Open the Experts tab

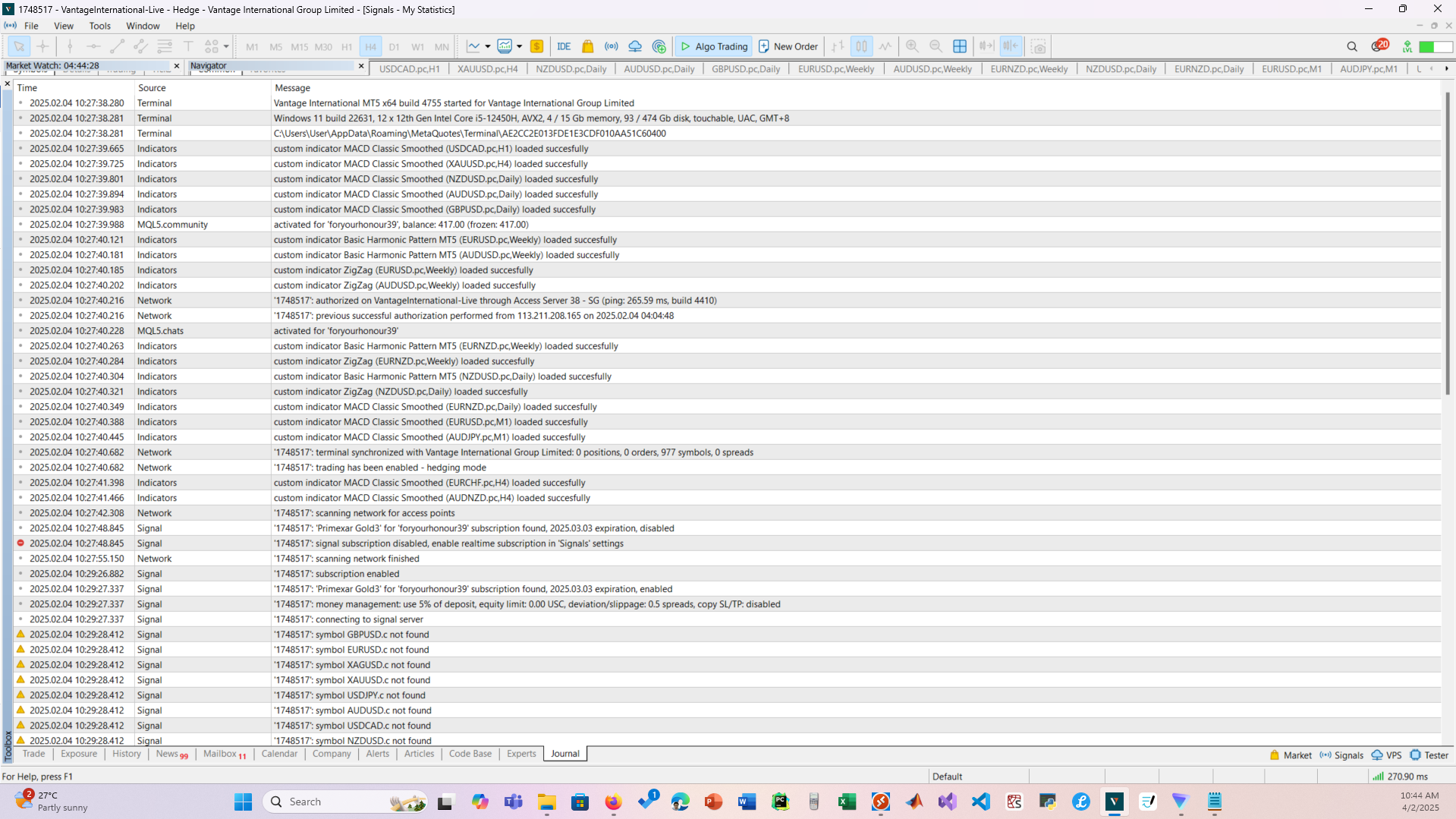click(521, 754)
